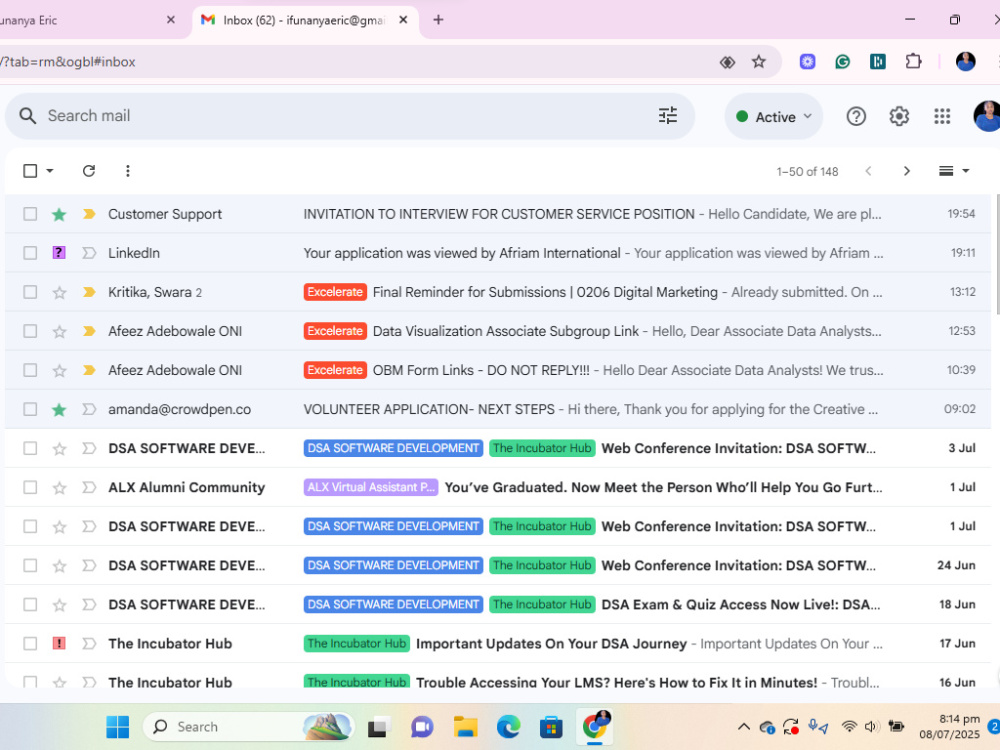Check the 3 Jul DSA SOFTWARE email
1000x750 pixels.
click(30, 448)
